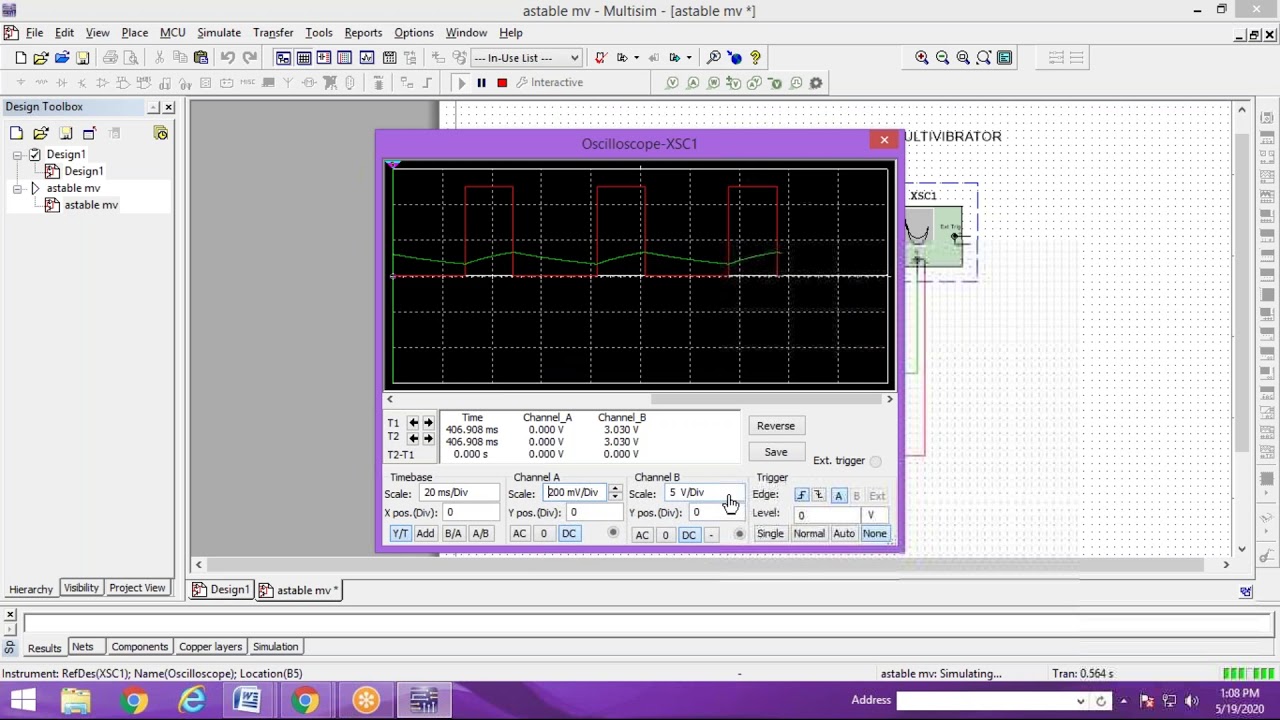Image resolution: width=1280 pixels, height=720 pixels.
Task: Open the In-Use List dropdown
Action: click(574, 58)
